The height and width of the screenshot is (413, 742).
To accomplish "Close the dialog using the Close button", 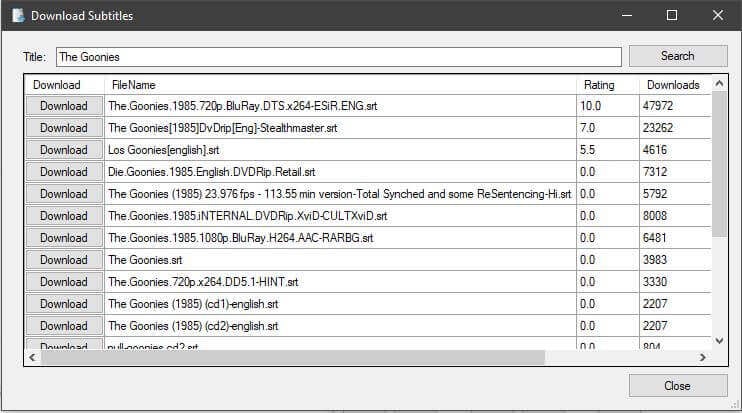I will 678,386.
